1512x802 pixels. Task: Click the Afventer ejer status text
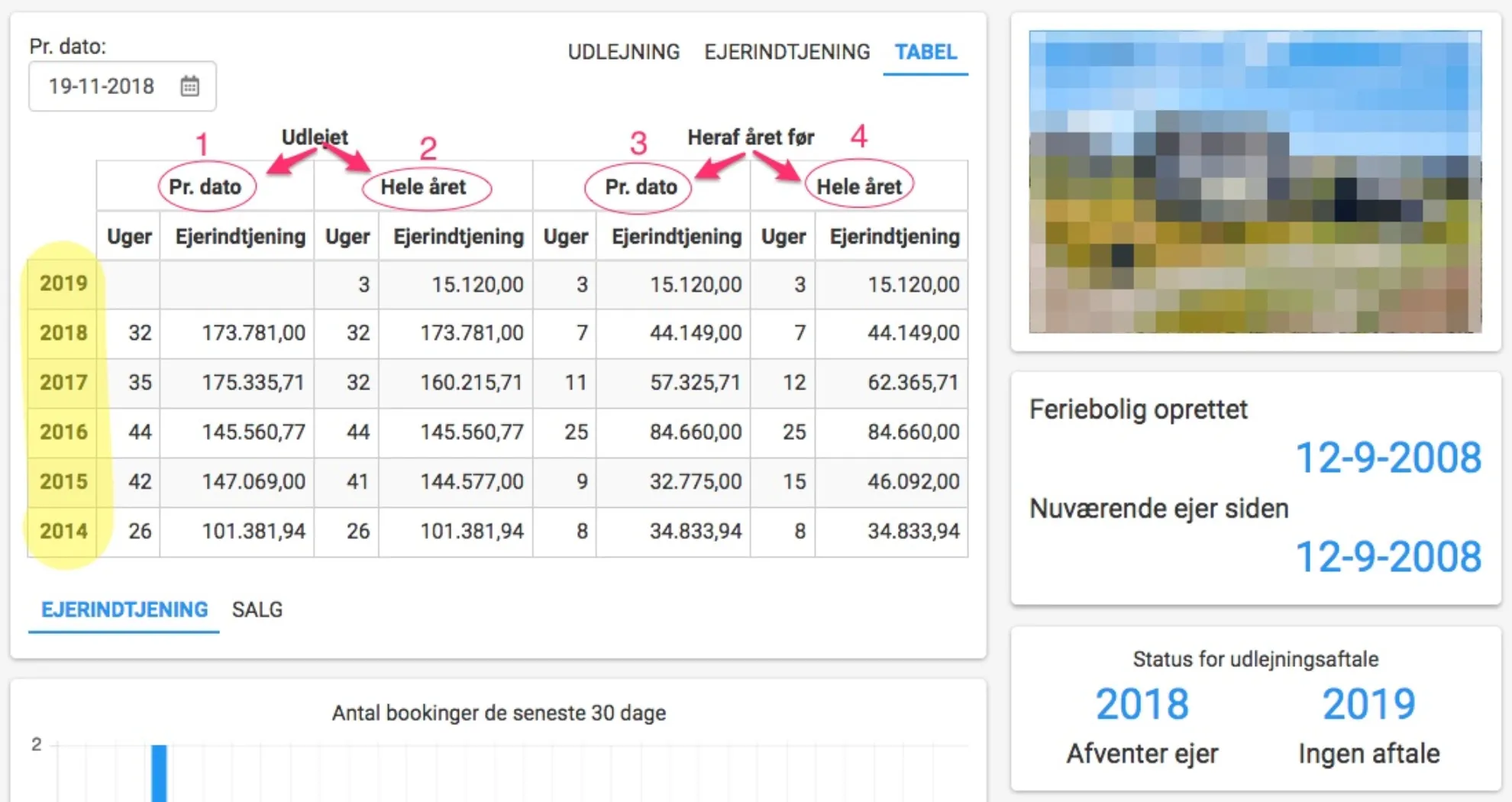pos(1142,754)
